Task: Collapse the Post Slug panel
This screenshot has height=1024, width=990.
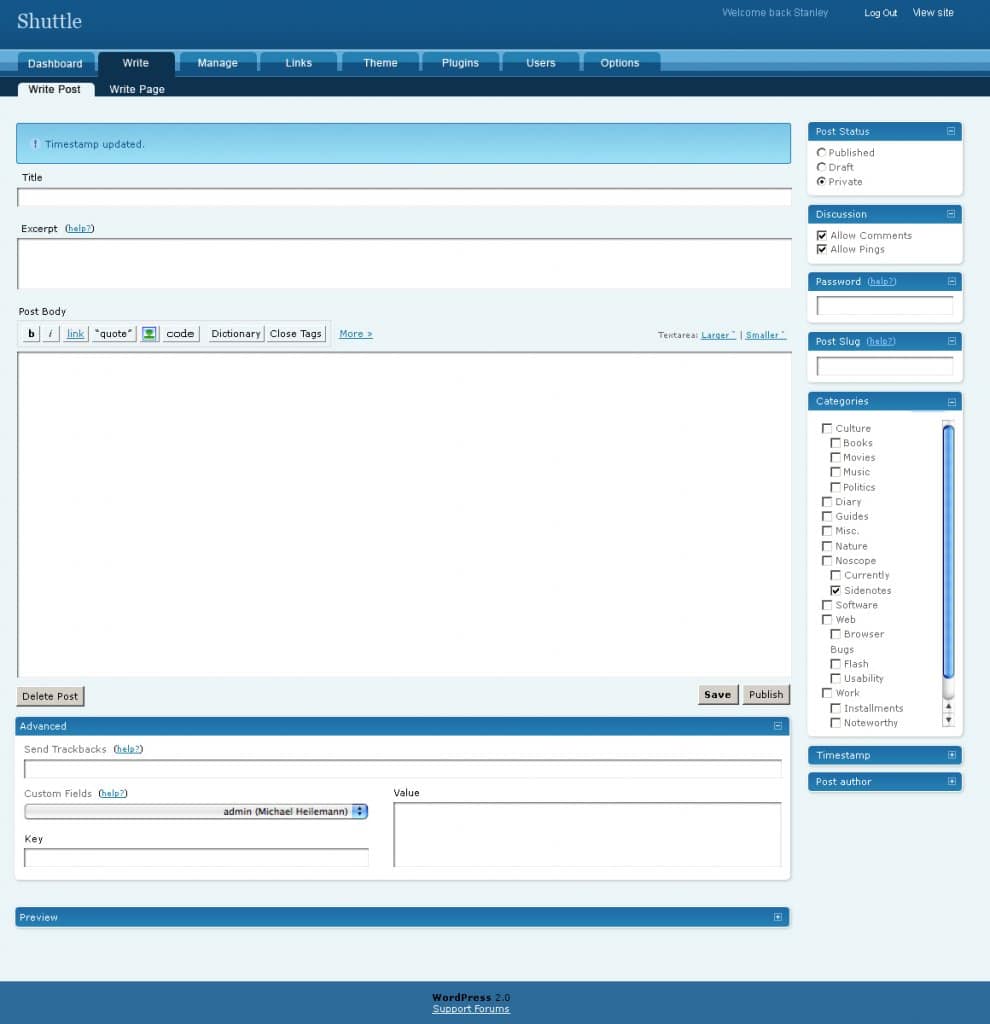Action: point(951,341)
